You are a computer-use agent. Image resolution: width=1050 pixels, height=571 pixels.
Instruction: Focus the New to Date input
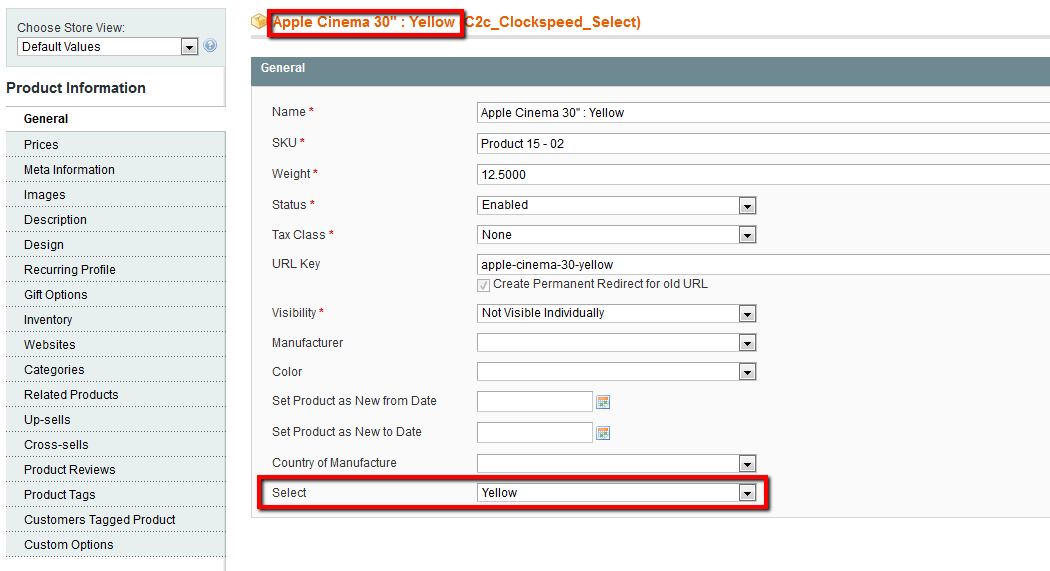tap(534, 432)
